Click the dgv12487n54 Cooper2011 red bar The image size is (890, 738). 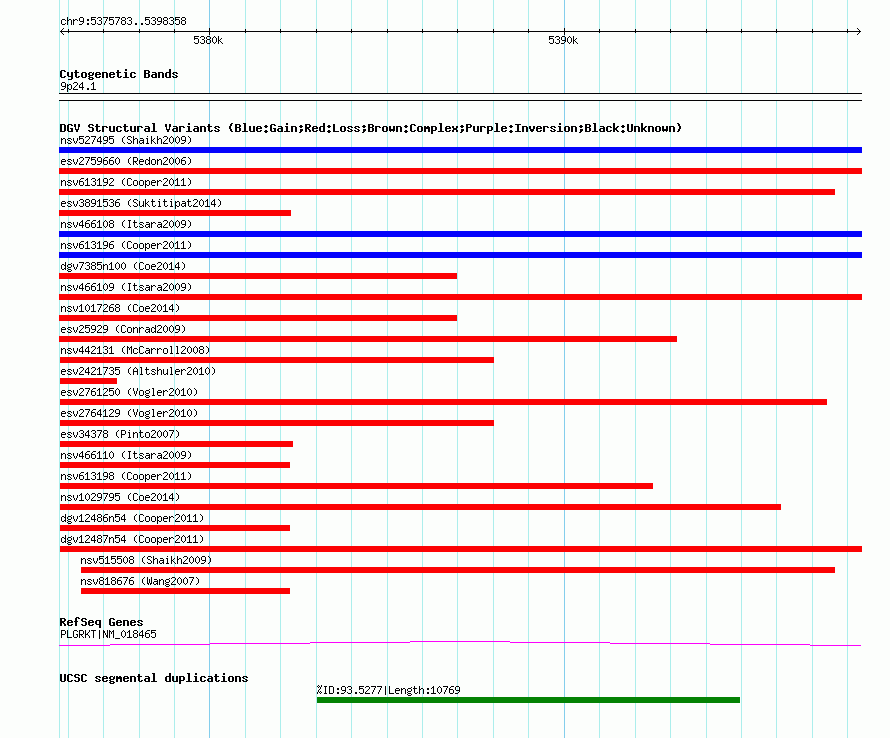pyautogui.click(x=460, y=549)
